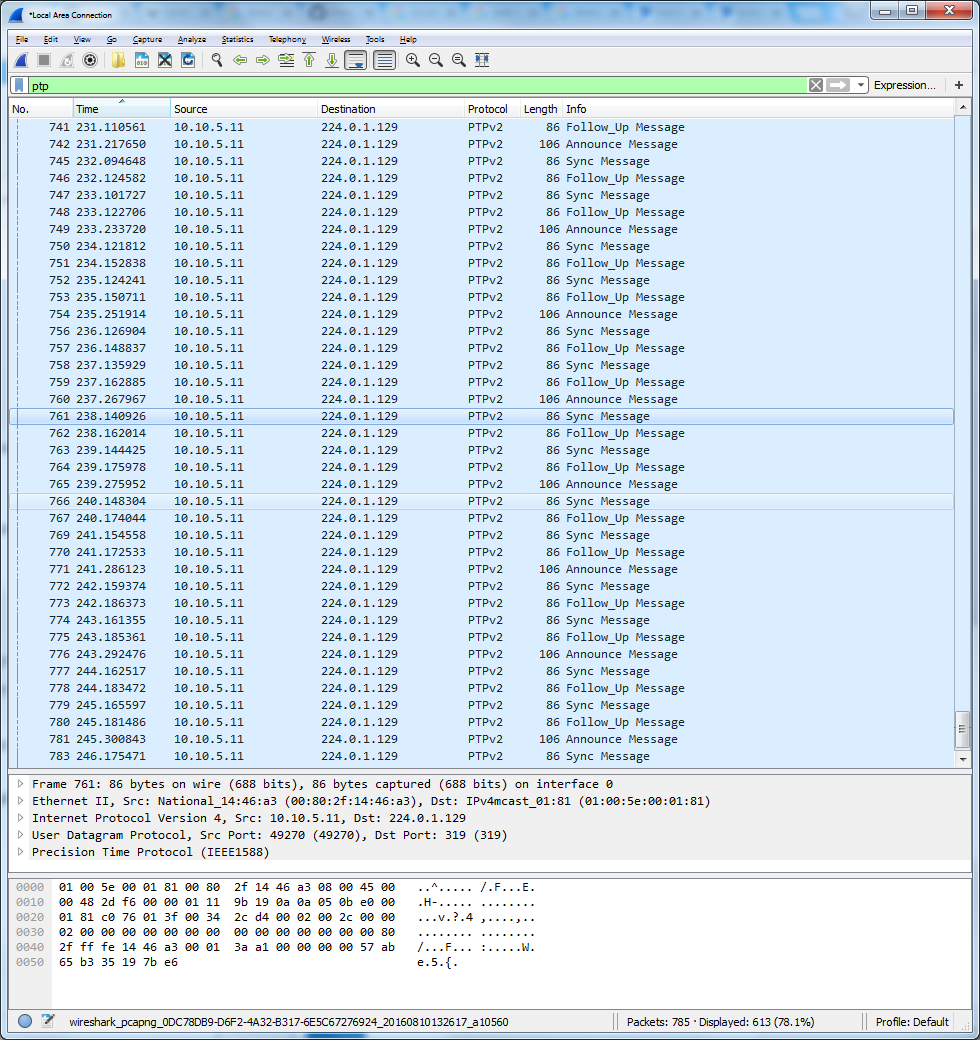Select packet 750 Sync Message row

482,246
